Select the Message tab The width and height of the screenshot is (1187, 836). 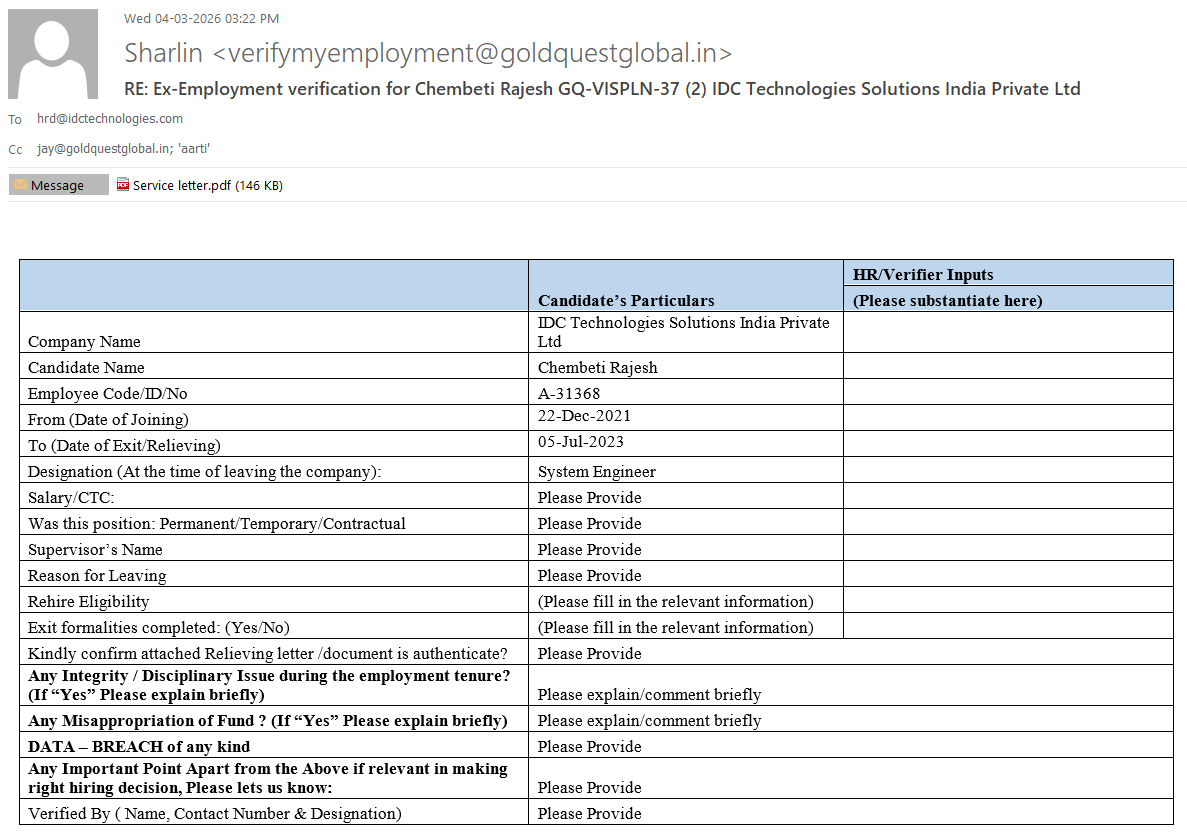point(58,185)
